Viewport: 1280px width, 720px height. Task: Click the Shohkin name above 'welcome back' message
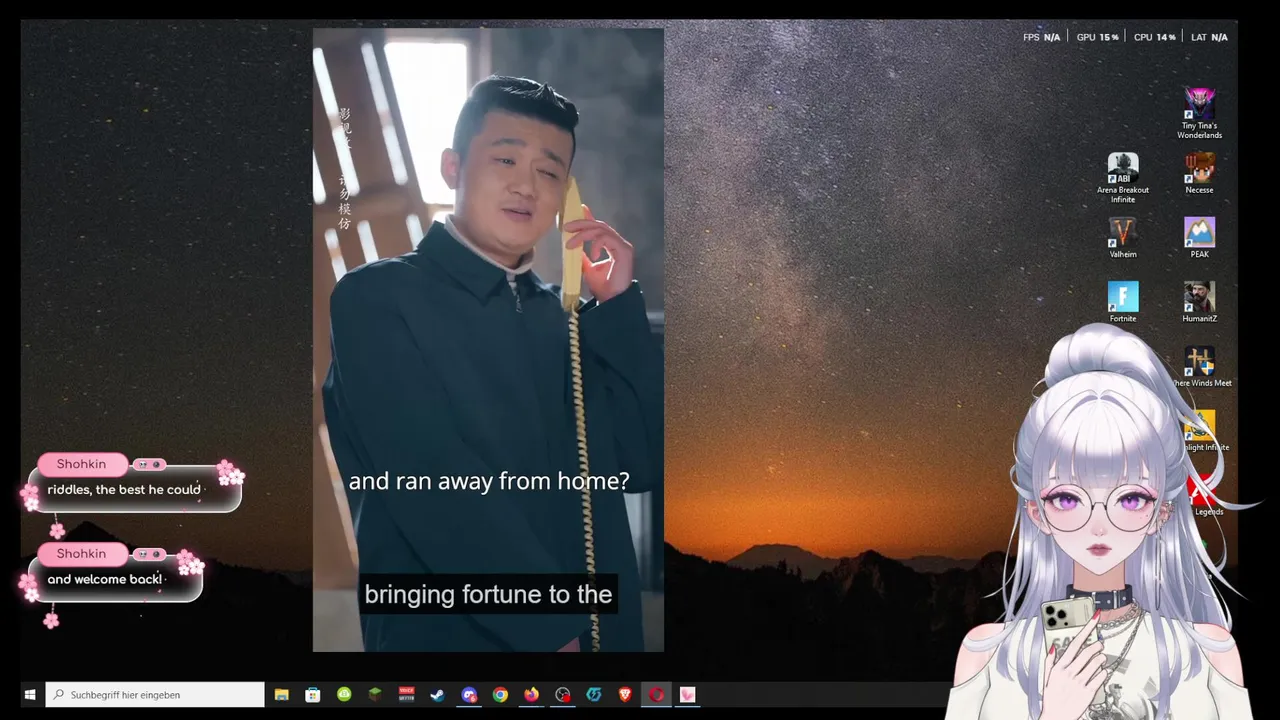point(81,553)
